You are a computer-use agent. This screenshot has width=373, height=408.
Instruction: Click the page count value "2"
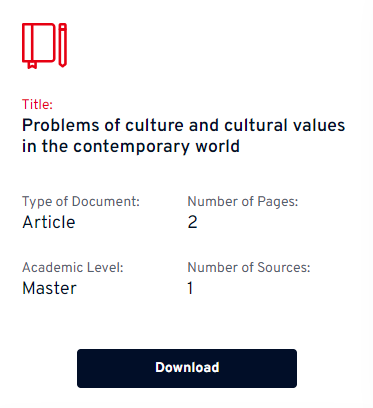192,222
